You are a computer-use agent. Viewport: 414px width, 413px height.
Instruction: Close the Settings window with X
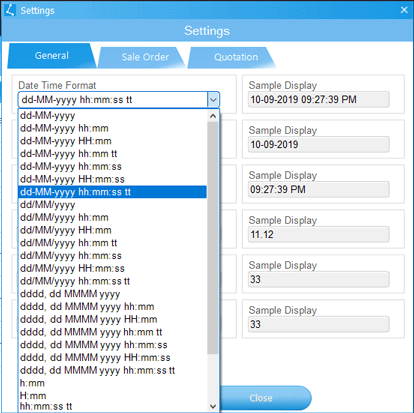coord(404,10)
